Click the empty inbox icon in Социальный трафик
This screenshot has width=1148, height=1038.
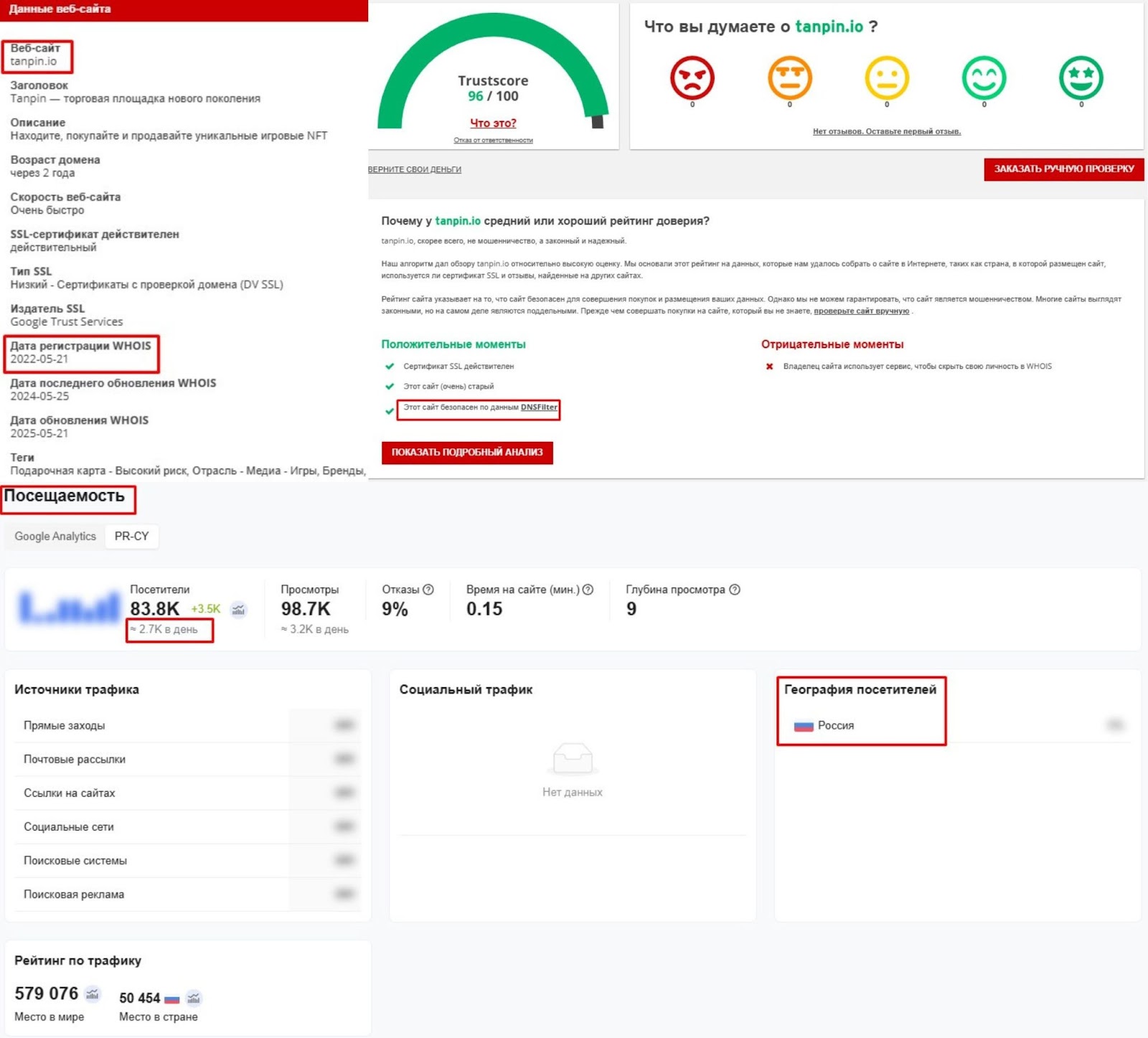(573, 759)
